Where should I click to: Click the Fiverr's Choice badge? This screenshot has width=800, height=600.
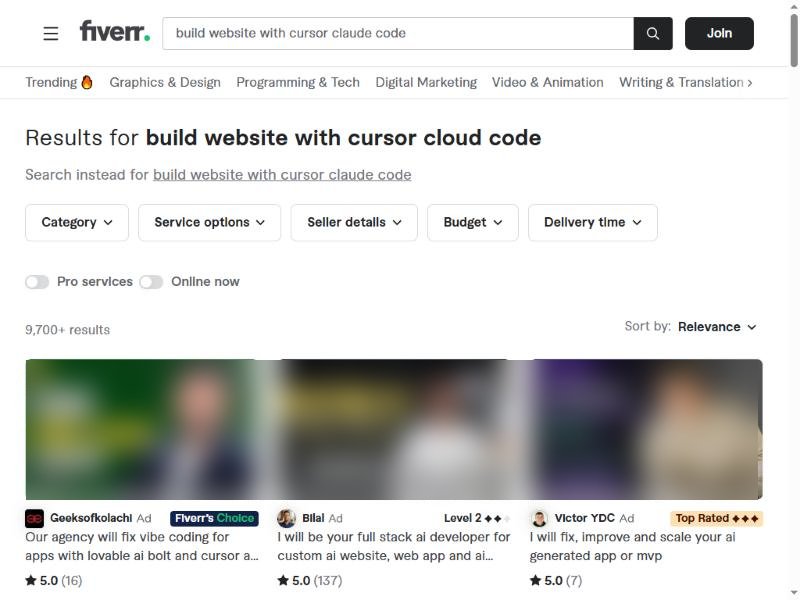point(214,518)
